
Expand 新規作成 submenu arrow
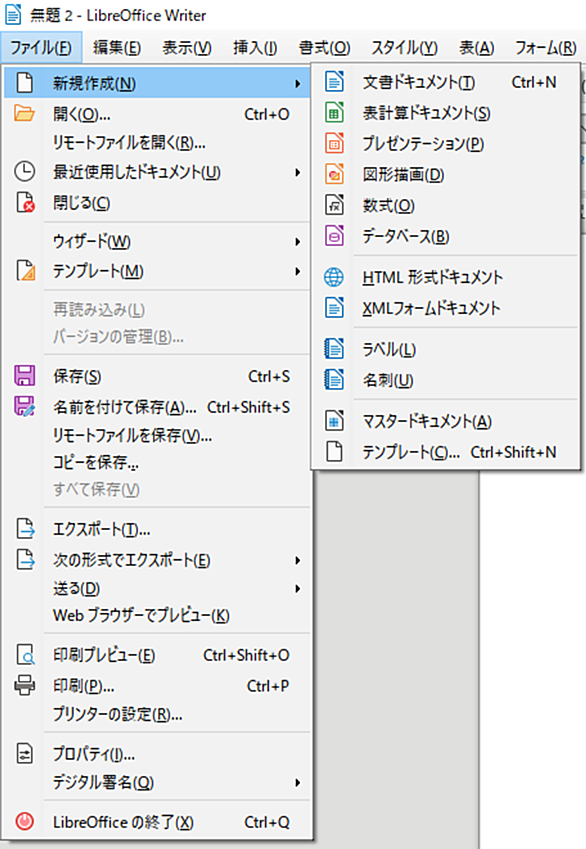tap(297, 84)
